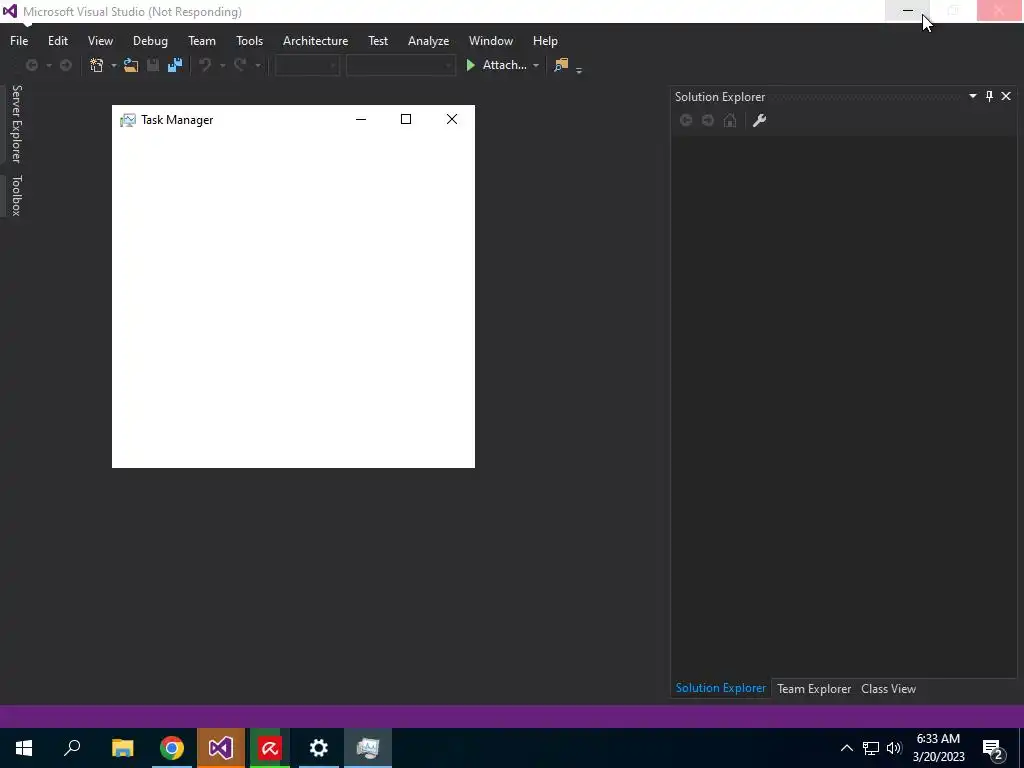The width and height of the screenshot is (1024, 768).
Task: Click the green Attach play button
Action: coord(470,65)
